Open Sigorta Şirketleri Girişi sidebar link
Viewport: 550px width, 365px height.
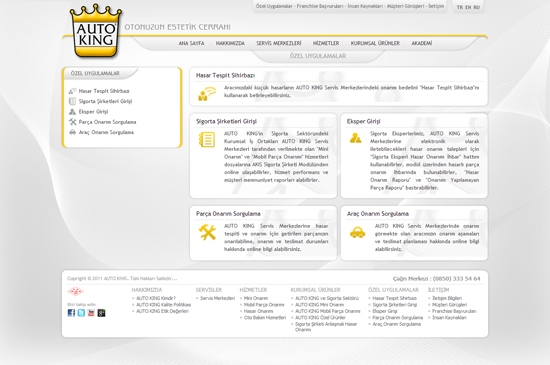[x=105, y=101]
